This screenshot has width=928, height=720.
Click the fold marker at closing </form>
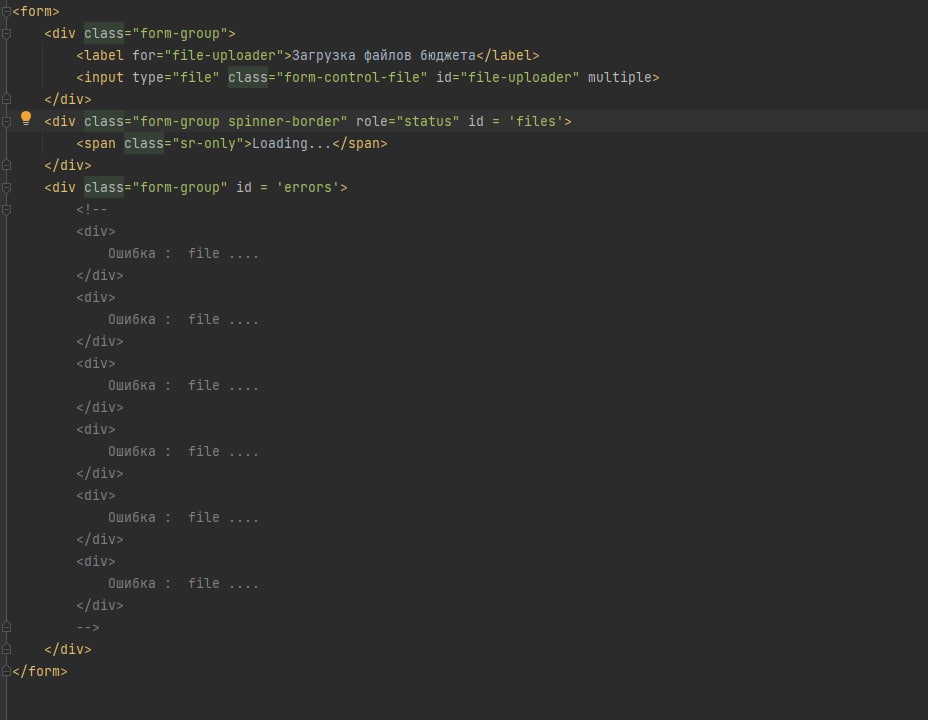pos(6,671)
